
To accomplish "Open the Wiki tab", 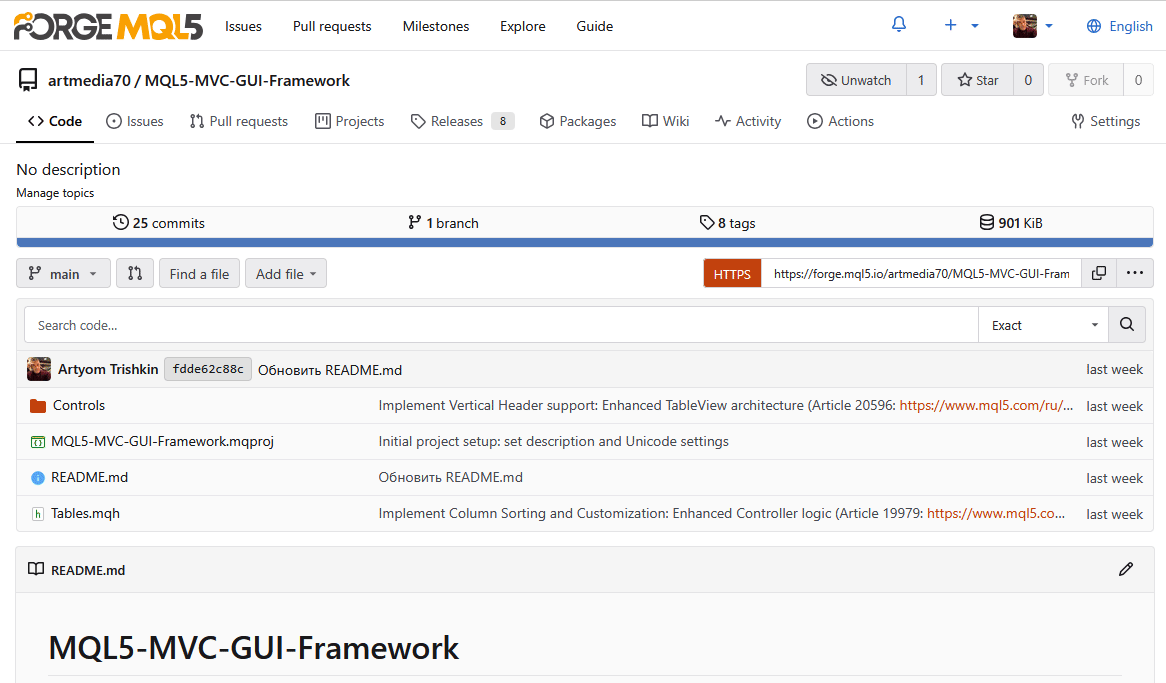I will [666, 121].
